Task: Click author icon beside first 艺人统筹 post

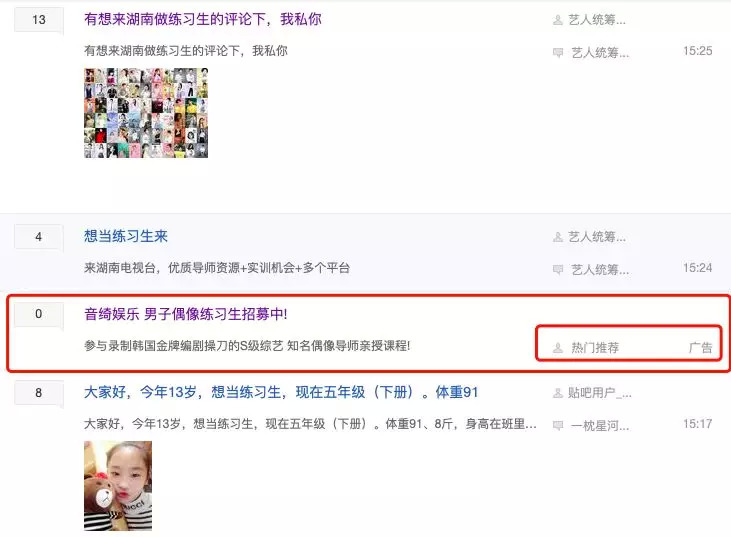Action: [x=558, y=20]
